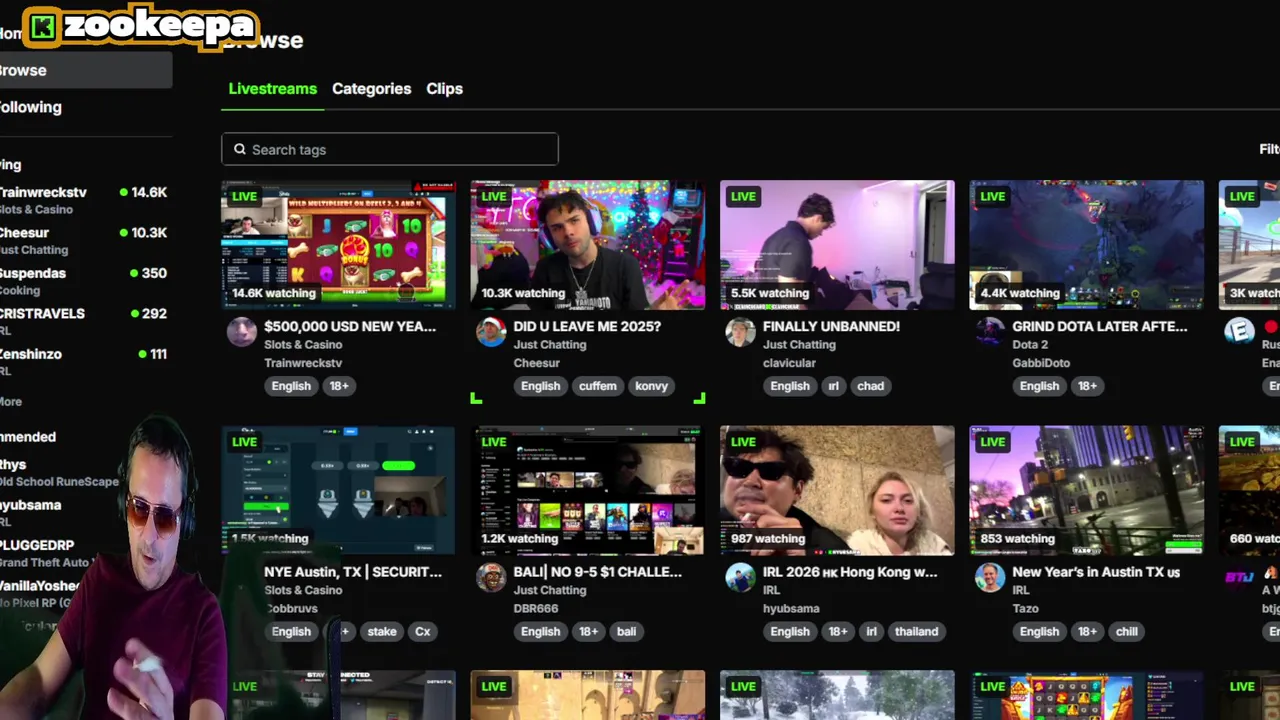Open Zenshinzo in sidebar following list
This screenshot has width=1280, height=720.
coord(84,362)
